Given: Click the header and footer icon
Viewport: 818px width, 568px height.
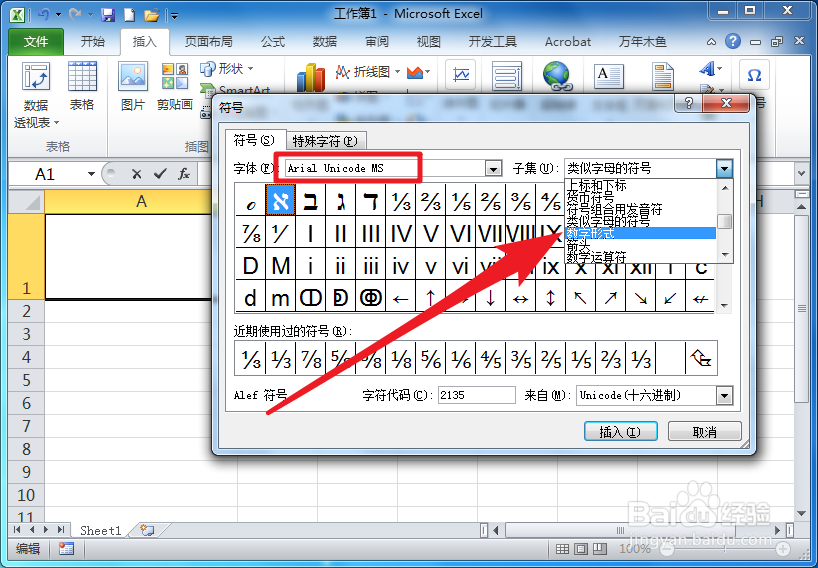Looking at the screenshot, I should (663, 77).
